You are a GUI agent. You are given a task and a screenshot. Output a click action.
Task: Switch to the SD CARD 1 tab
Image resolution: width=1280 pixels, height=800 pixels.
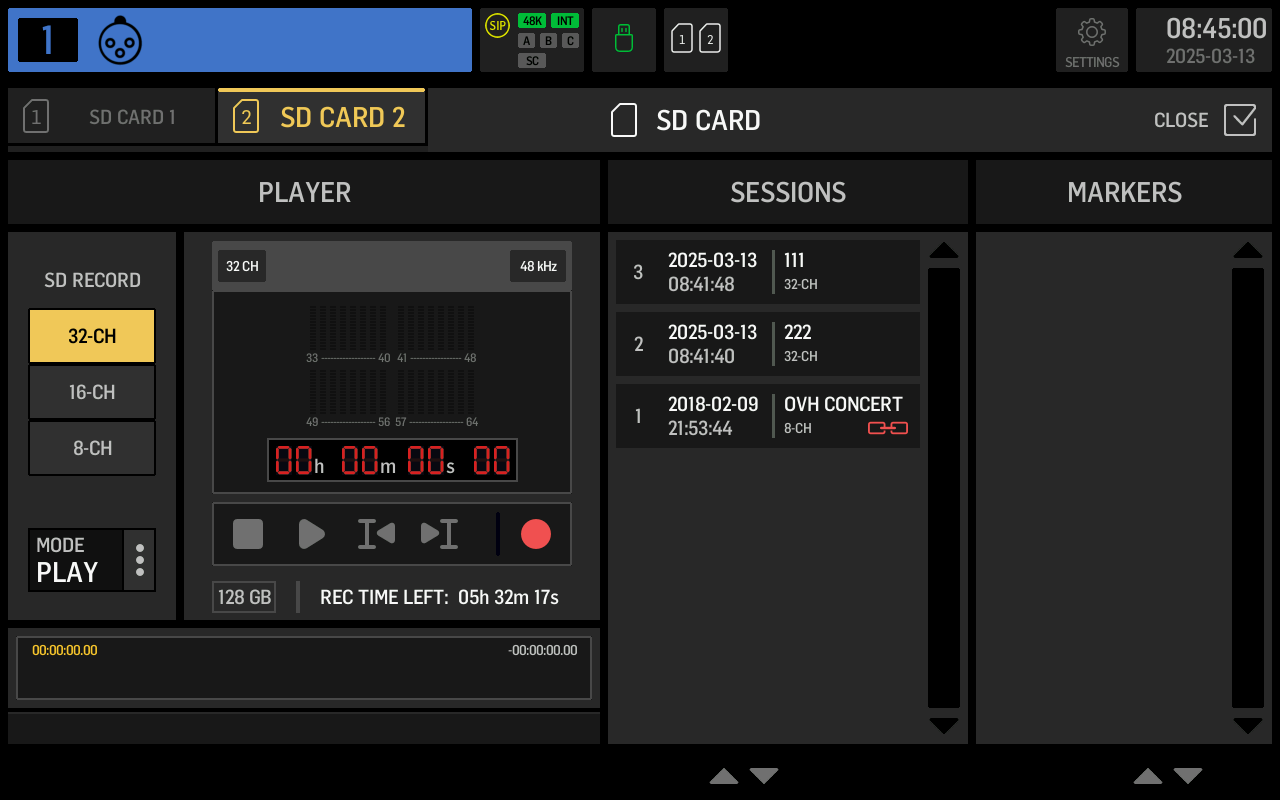click(112, 117)
